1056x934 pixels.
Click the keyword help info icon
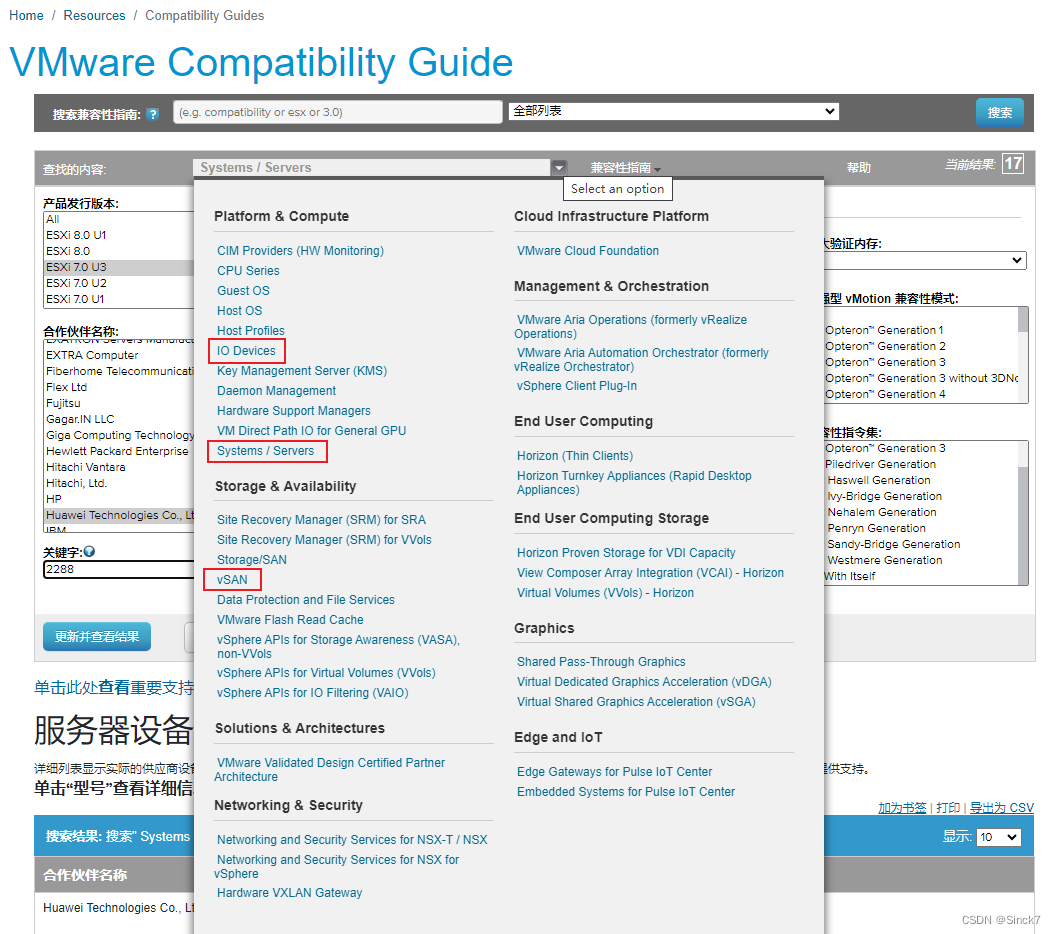point(90,552)
